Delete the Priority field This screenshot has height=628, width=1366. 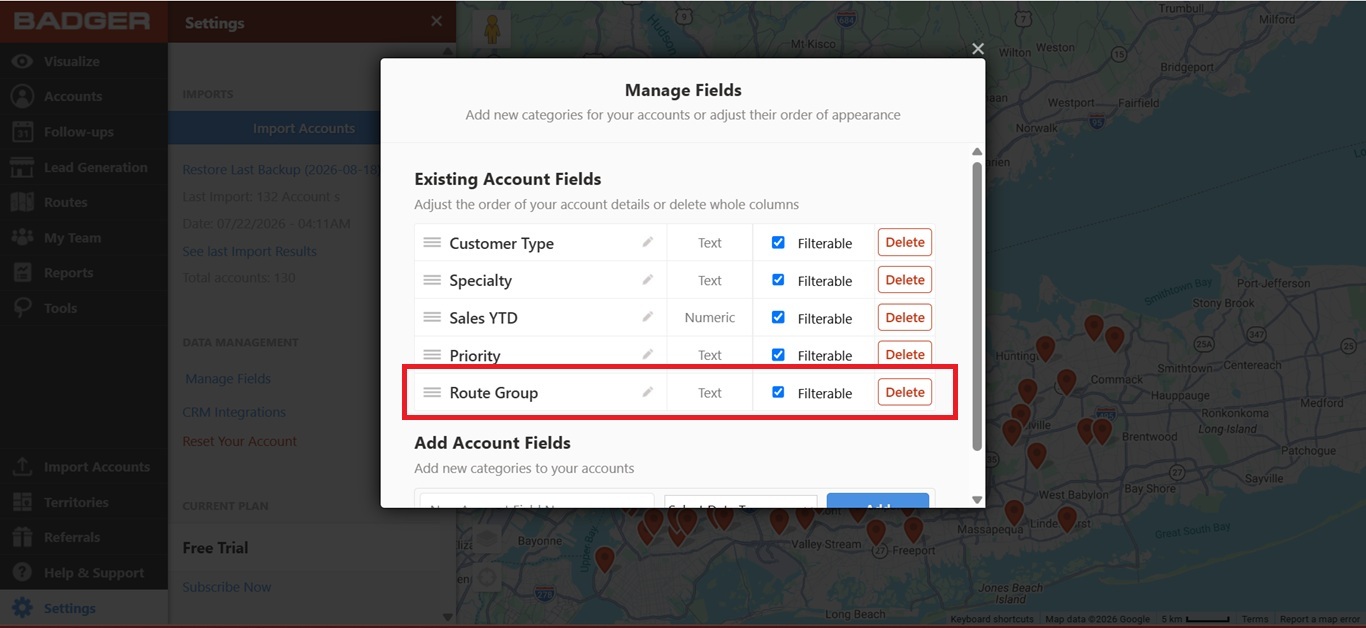[905, 353]
